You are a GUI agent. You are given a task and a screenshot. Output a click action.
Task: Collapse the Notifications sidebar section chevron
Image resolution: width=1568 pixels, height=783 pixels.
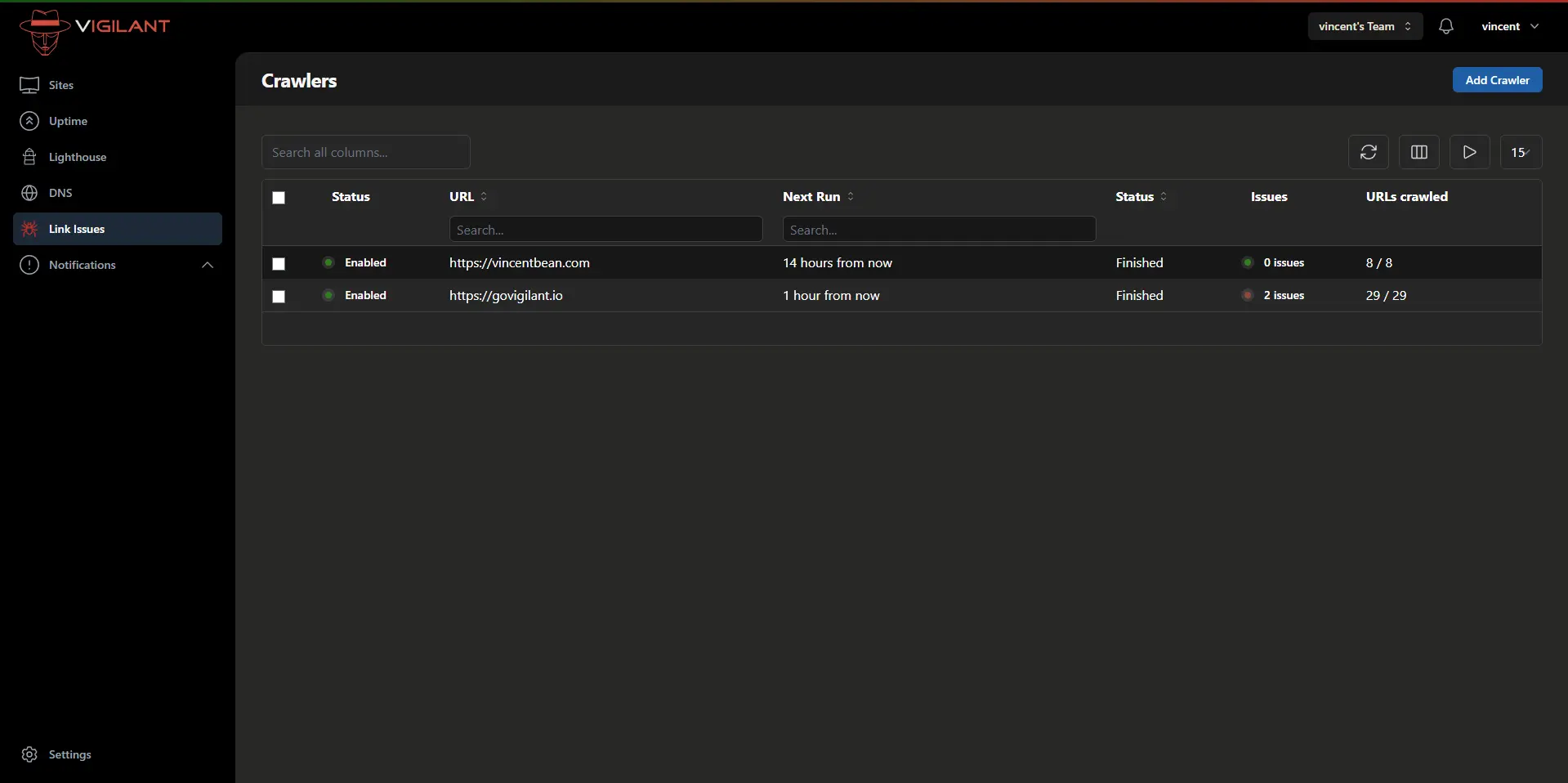(208, 265)
